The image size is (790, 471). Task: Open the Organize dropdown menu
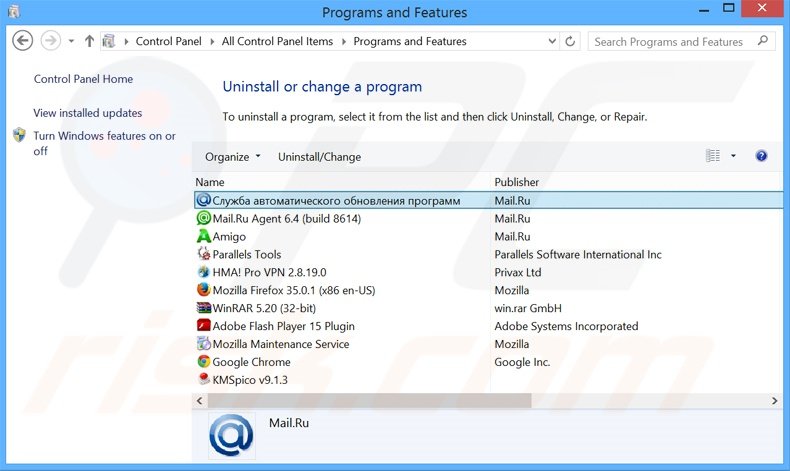tap(232, 157)
